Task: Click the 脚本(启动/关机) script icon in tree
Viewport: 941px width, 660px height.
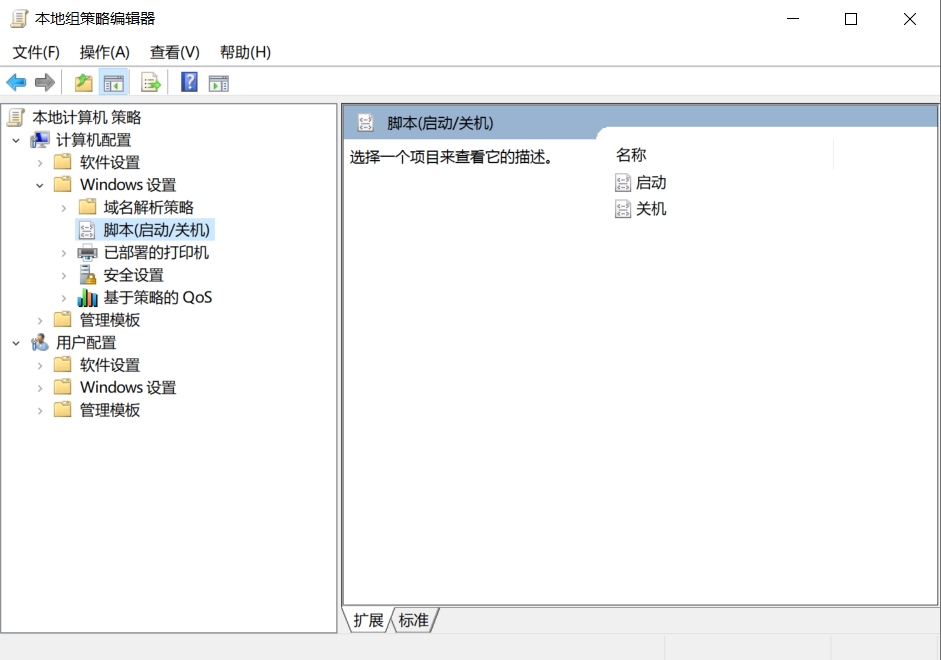Action: 87,230
